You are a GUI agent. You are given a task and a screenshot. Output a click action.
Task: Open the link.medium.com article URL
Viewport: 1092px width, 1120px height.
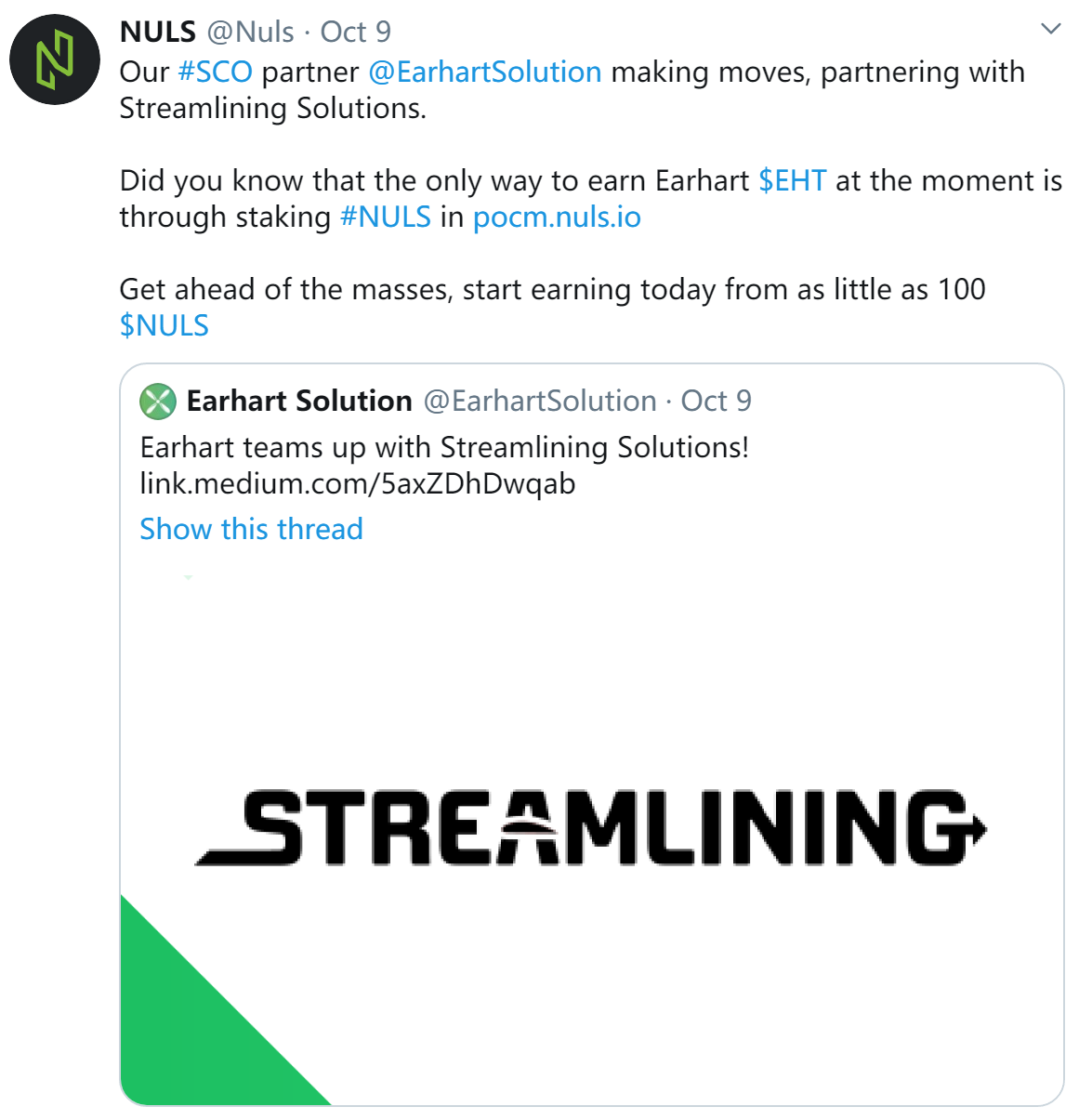pyautogui.click(x=358, y=483)
